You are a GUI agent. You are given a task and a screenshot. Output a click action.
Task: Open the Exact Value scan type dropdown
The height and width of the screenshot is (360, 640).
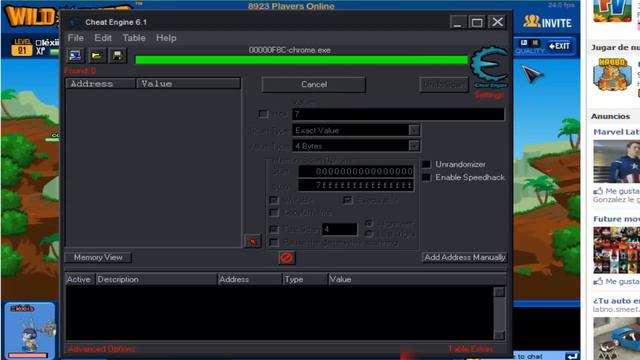414,130
